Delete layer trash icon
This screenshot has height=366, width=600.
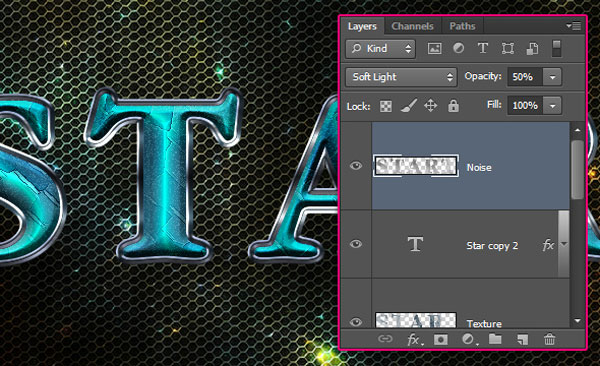pos(549,339)
